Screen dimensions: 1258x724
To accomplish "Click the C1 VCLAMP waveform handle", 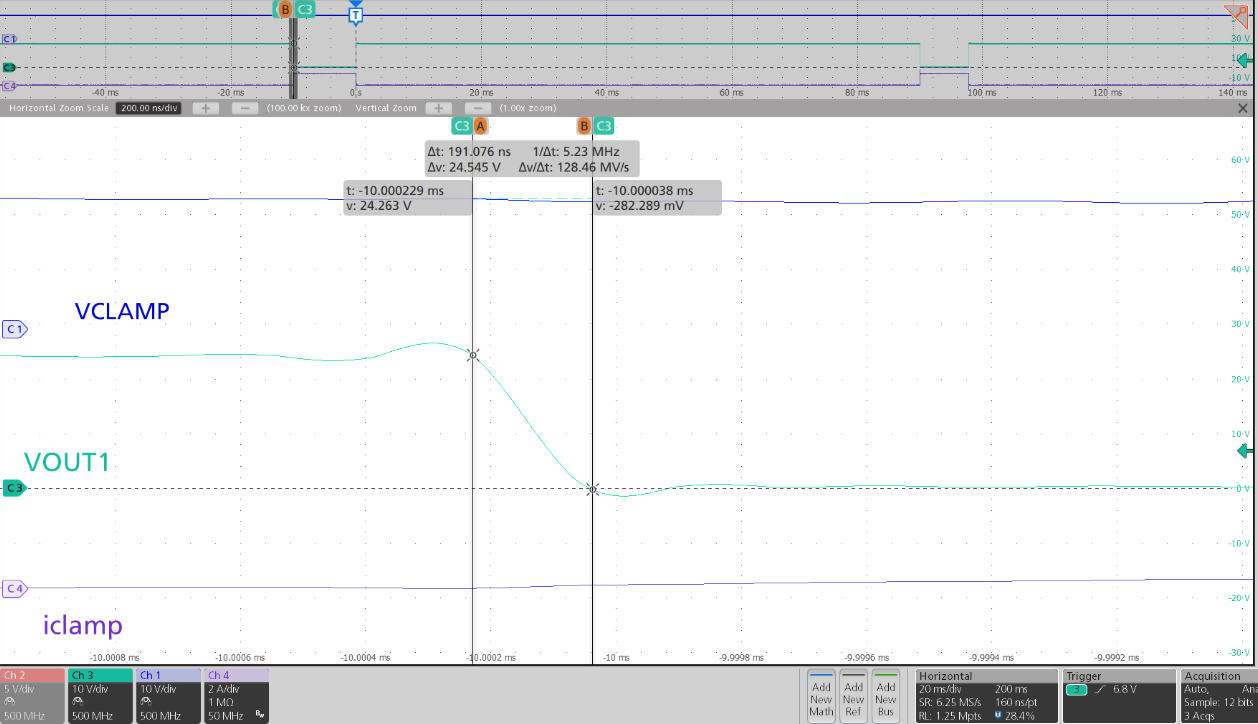I will click(x=12, y=329).
